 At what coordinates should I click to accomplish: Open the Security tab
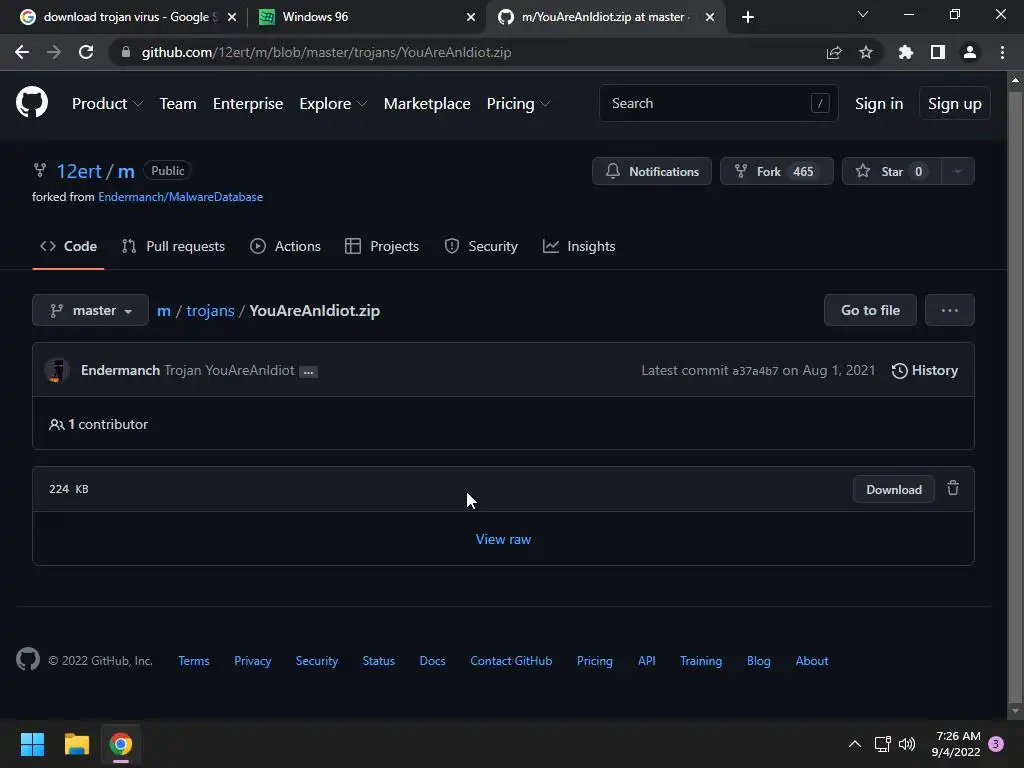481,246
